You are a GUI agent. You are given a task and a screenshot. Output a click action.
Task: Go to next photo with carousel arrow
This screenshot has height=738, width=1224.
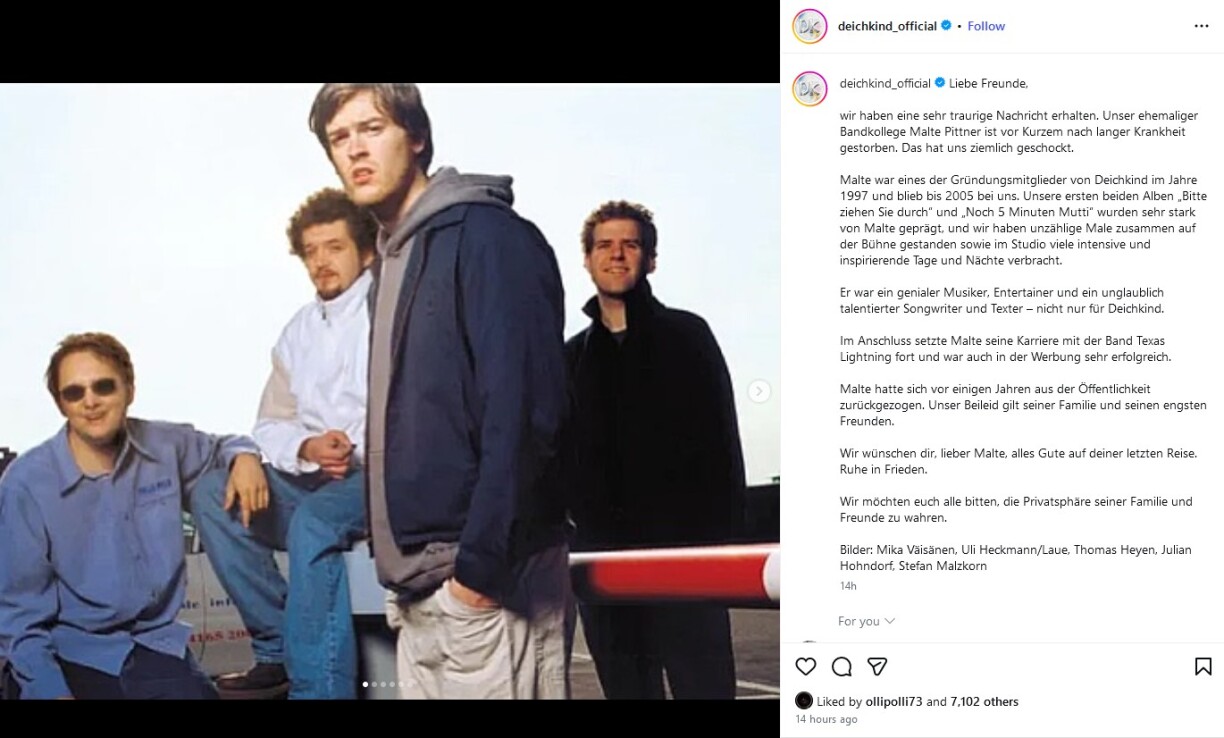760,391
